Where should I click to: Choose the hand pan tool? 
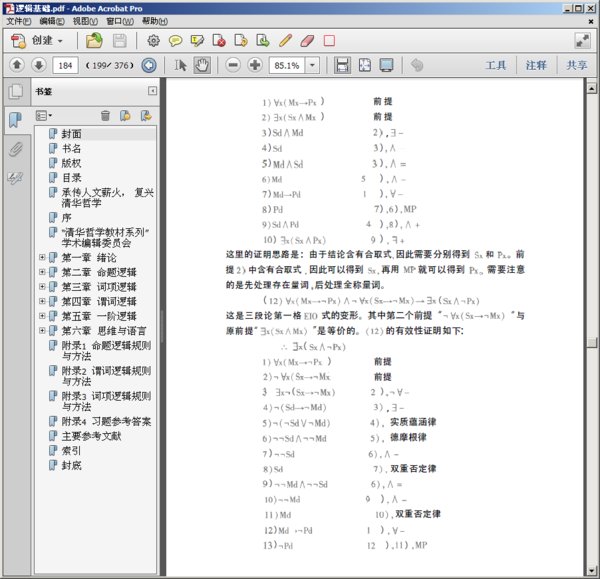pyautogui.click(x=202, y=65)
